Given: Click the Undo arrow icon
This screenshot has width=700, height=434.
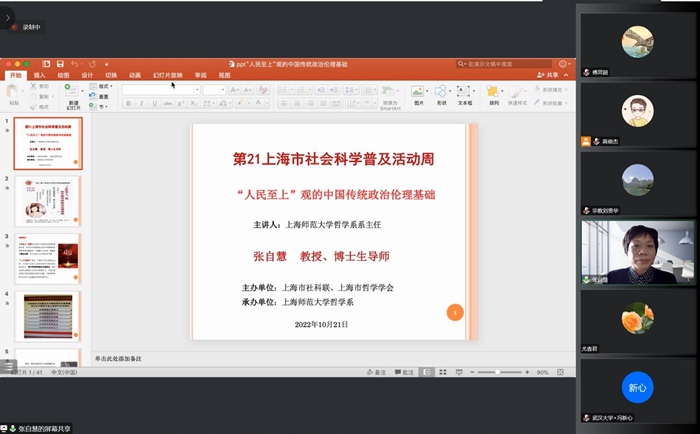Looking at the screenshot, I should click(77, 64).
